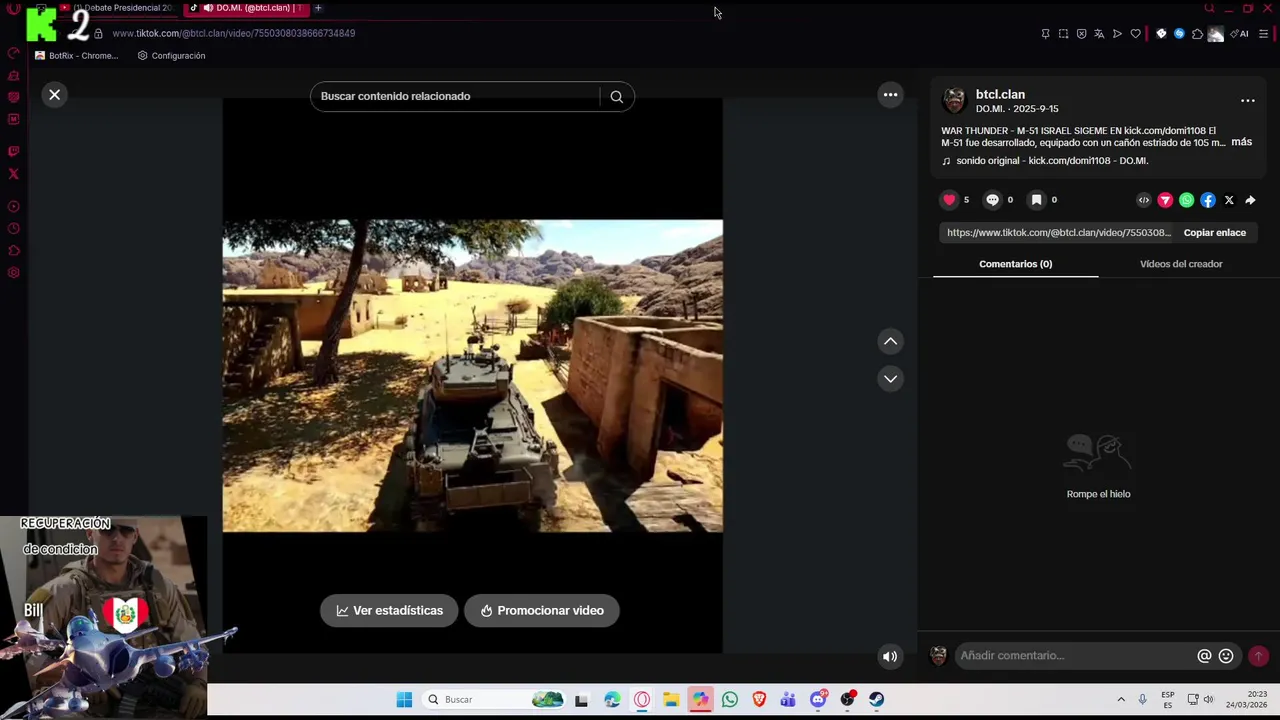1280x720 pixels.
Task: Click Copiar enlace button
Action: pos(1214,233)
